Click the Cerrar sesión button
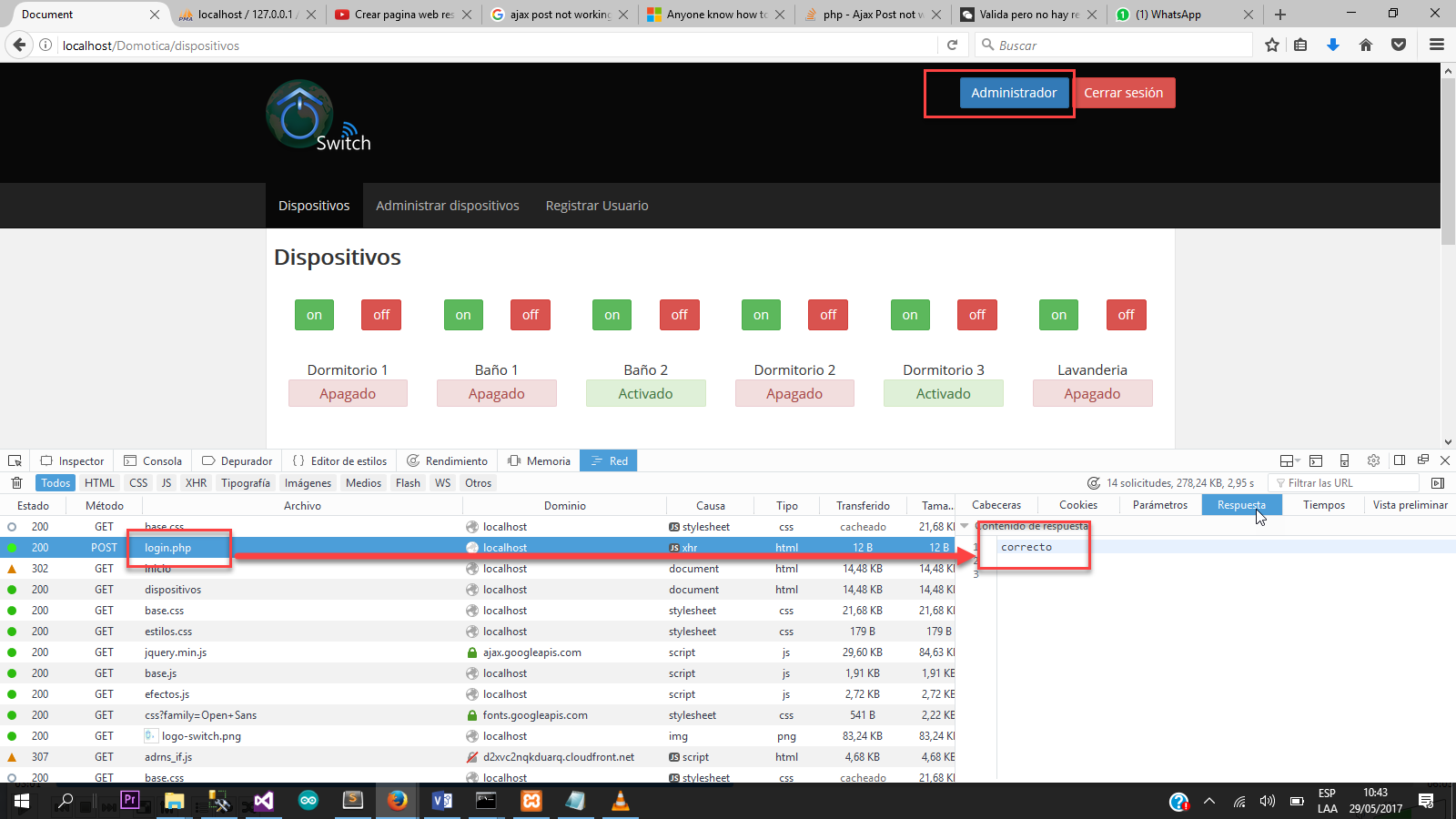1456x819 pixels. [1123, 93]
